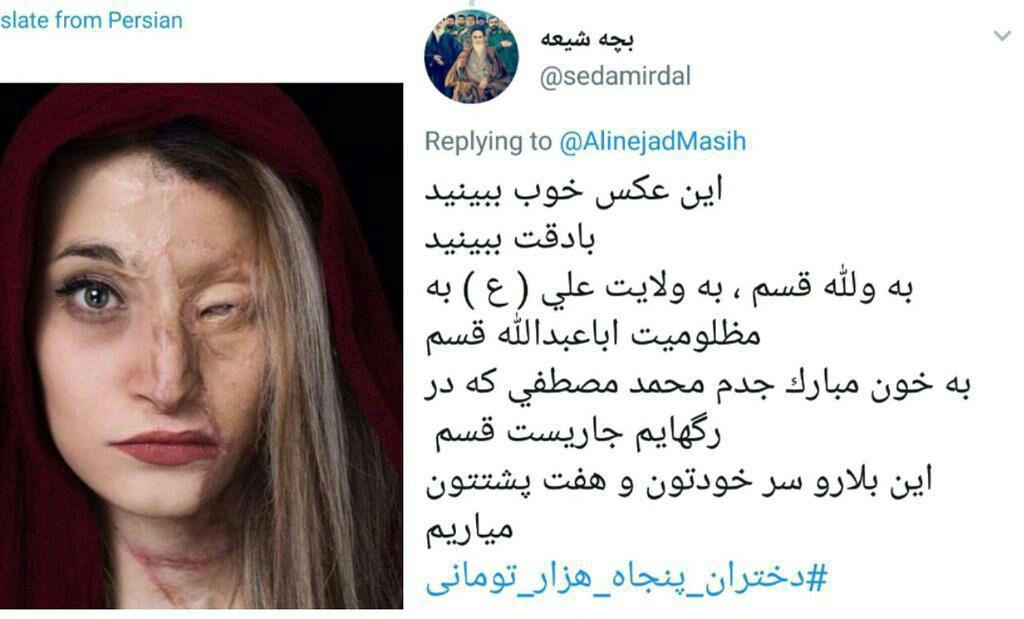Viewport: 1024px width, 619px height.
Task: Click the tweet line این عکس خوب ببینید
Action: [574, 191]
